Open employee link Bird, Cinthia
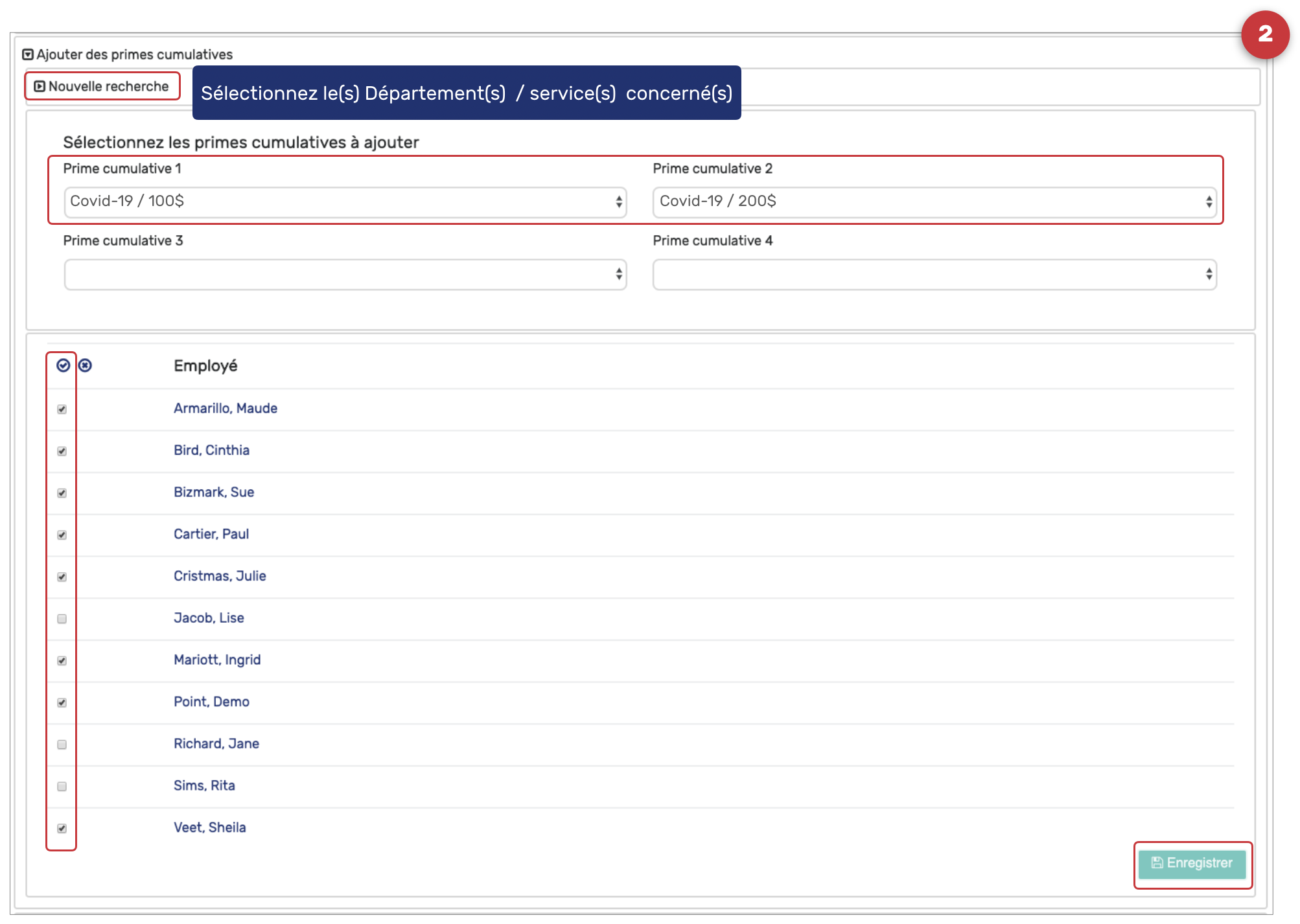Screen dimensions: 1300x924 [211, 450]
